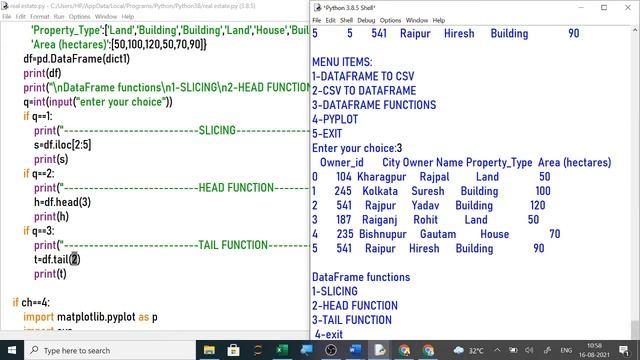Close the Python Shell window

pos(628,8)
